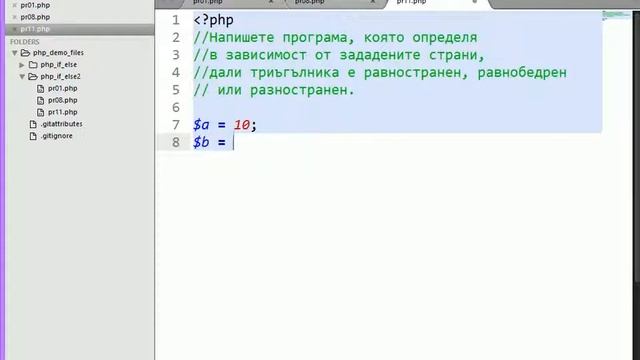Viewport: 640px width, 360px height.
Task: Close pr11.php in open files list
Action: point(15,29)
